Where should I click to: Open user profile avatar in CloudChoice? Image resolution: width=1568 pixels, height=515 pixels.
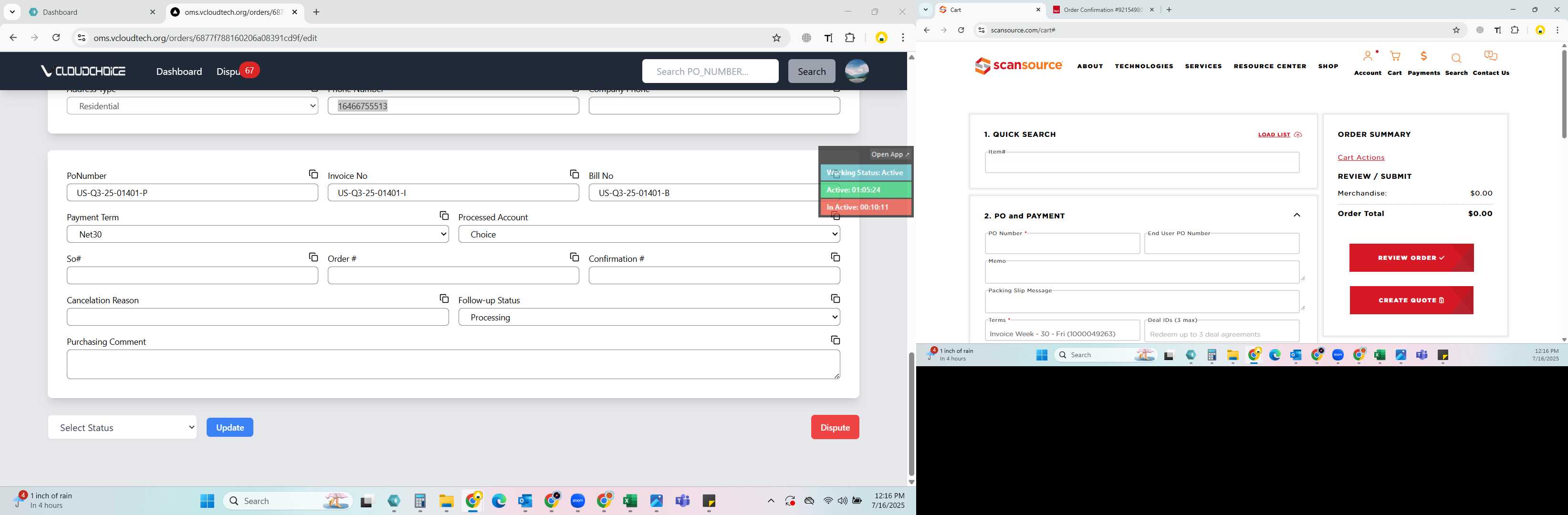[x=857, y=71]
